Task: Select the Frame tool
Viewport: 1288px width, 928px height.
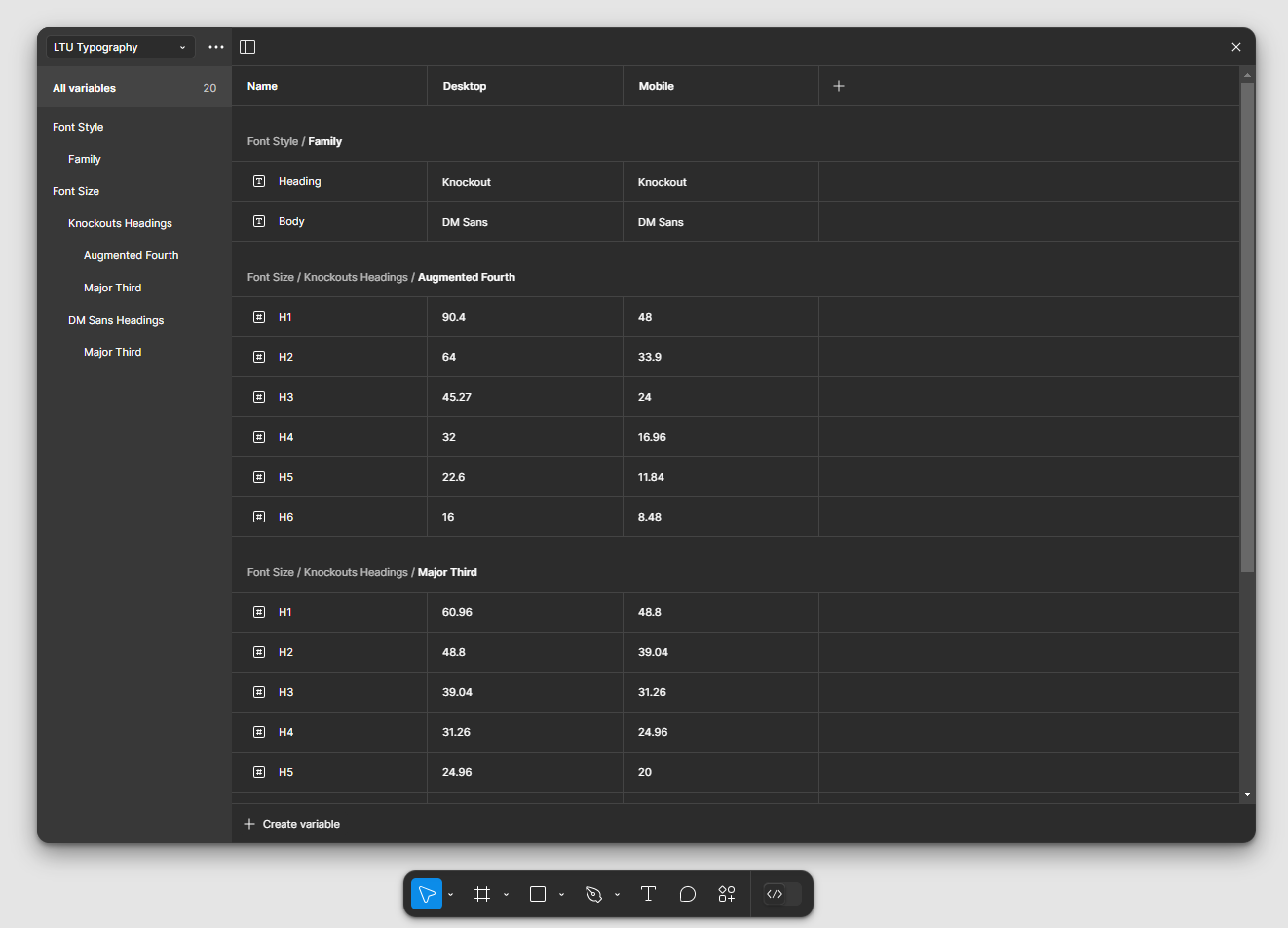Action: (x=481, y=894)
